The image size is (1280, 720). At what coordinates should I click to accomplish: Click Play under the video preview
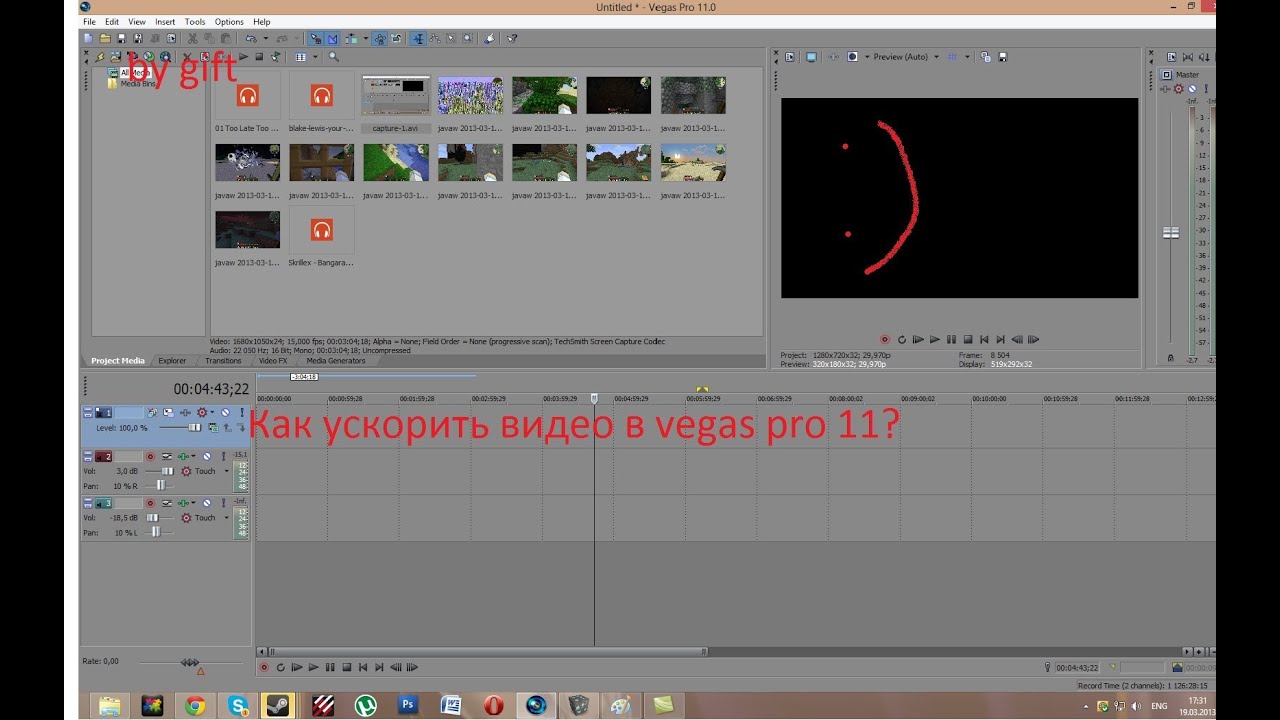(x=935, y=340)
